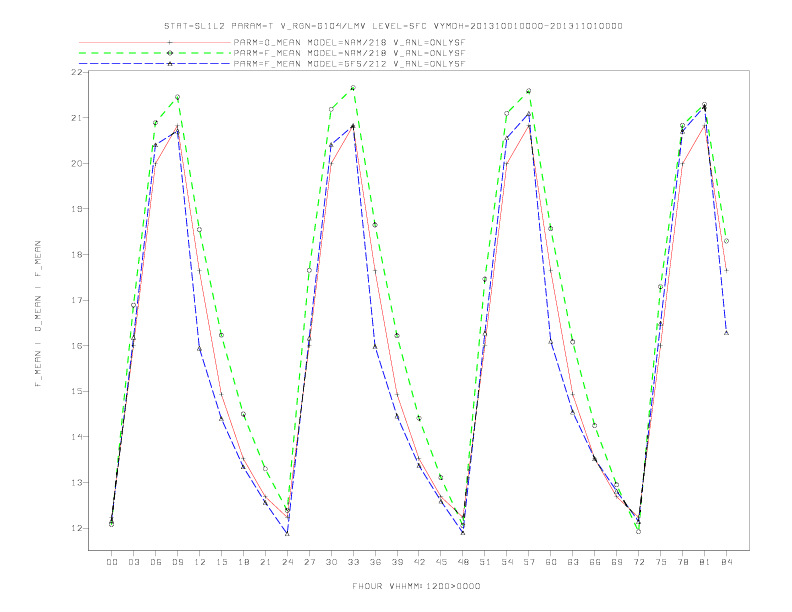Click the x-axis tick label 27

point(309,562)
